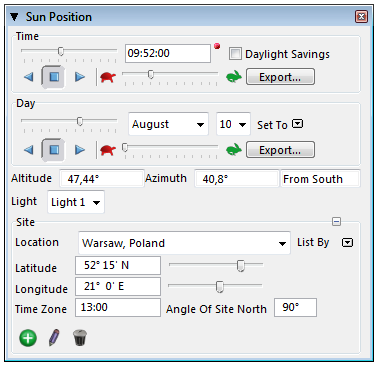The image size is (378, 366).
Task: Click the Time Zone field 13:00
Action: [x=118, y=307]
